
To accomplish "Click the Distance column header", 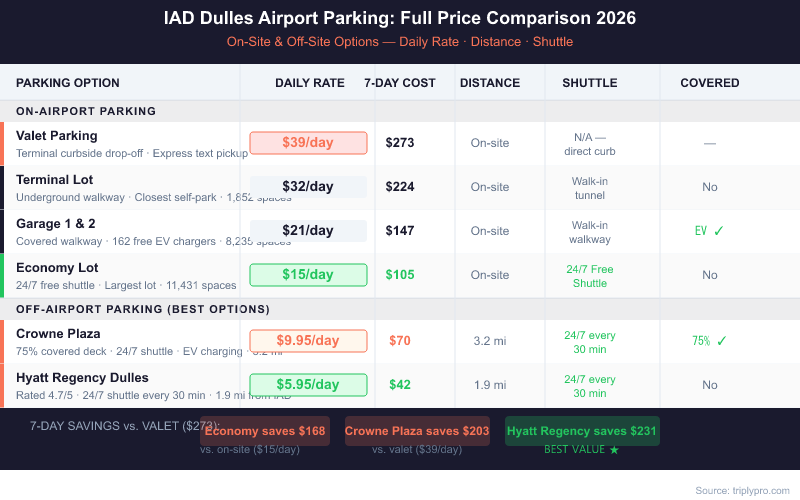I will [x=490, y=83].
